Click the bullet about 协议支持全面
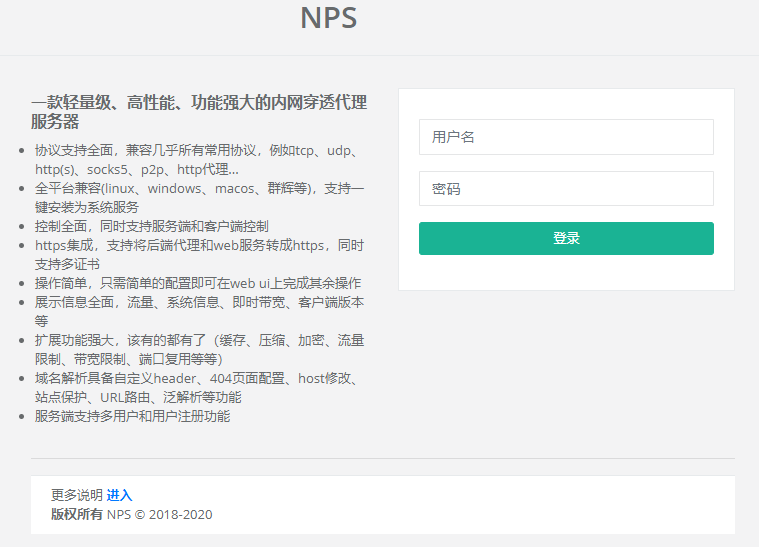The width and height of the screenshot is (759, 547). pos(197,160)
